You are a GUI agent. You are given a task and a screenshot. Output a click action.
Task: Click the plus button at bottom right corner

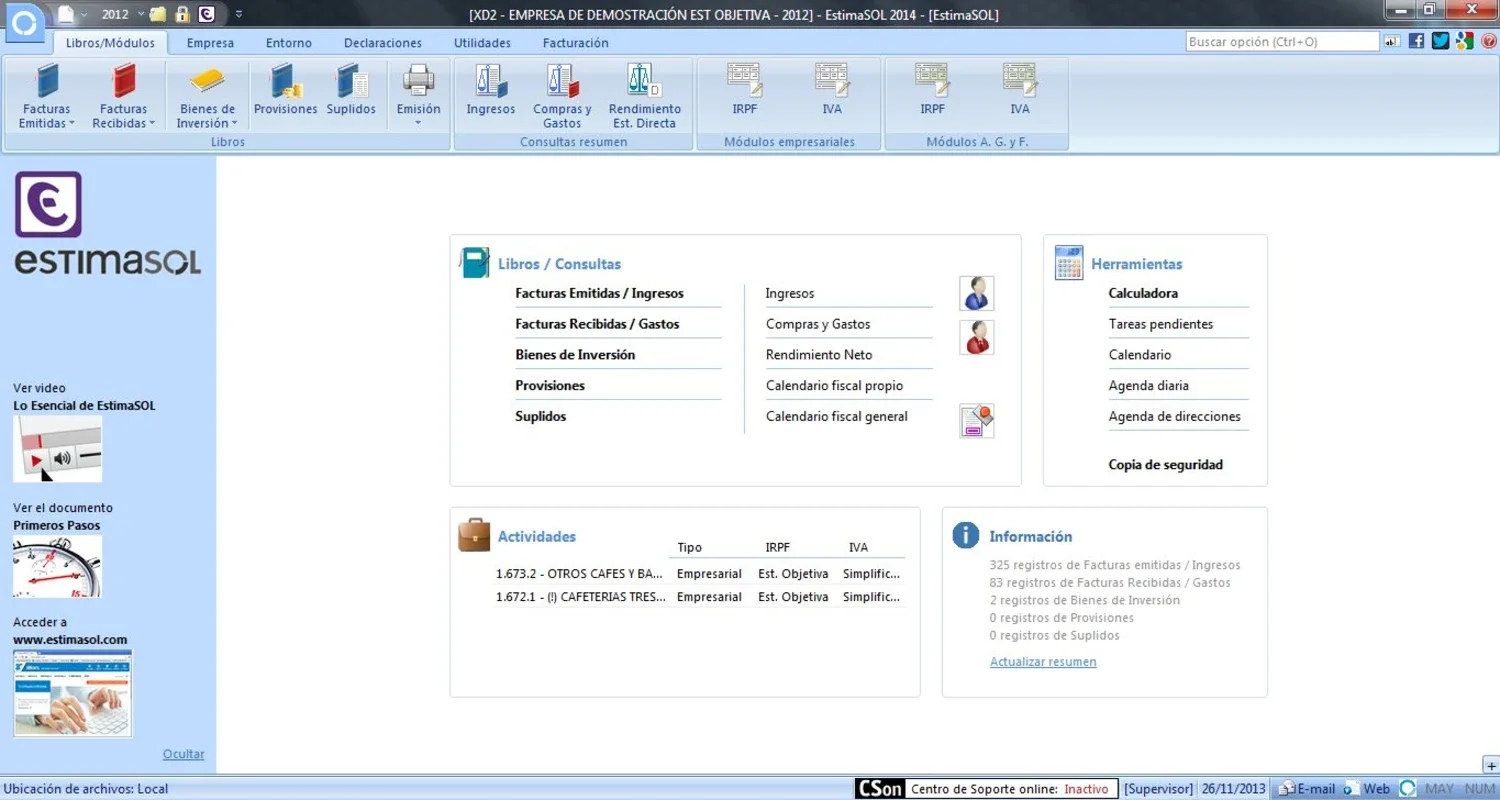(x=1491, y=766)
